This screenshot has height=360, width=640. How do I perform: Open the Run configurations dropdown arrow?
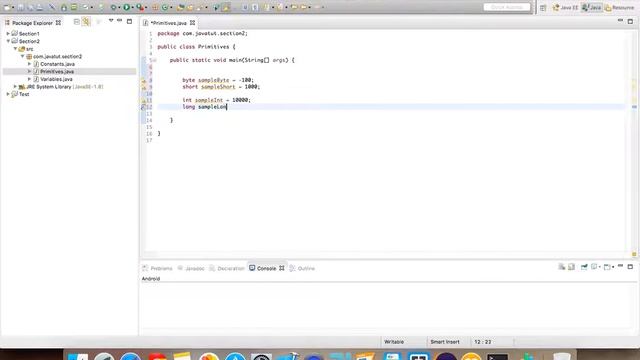132,7
